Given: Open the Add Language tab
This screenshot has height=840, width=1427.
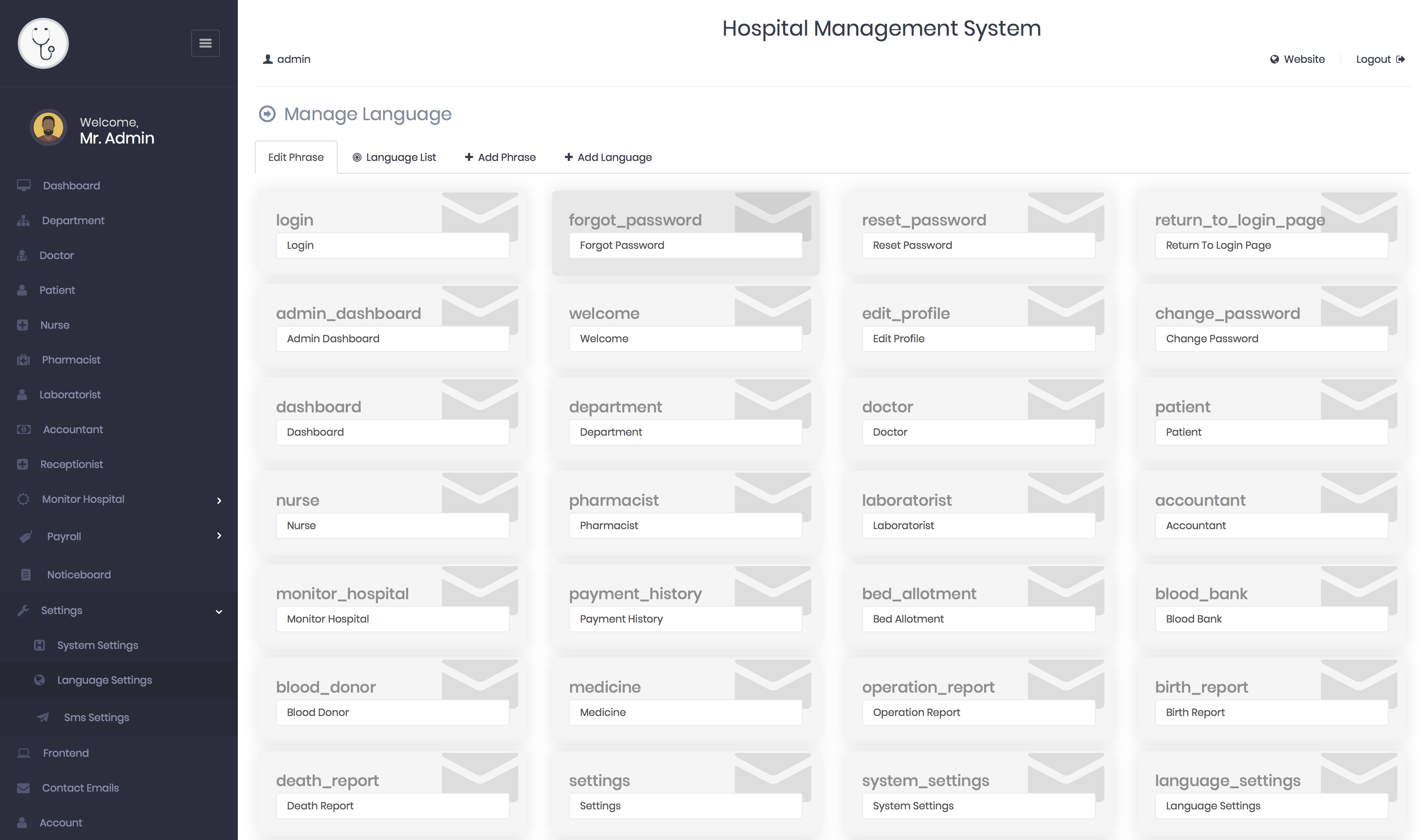Looking at the screenshot, I should tap(608, 158).
